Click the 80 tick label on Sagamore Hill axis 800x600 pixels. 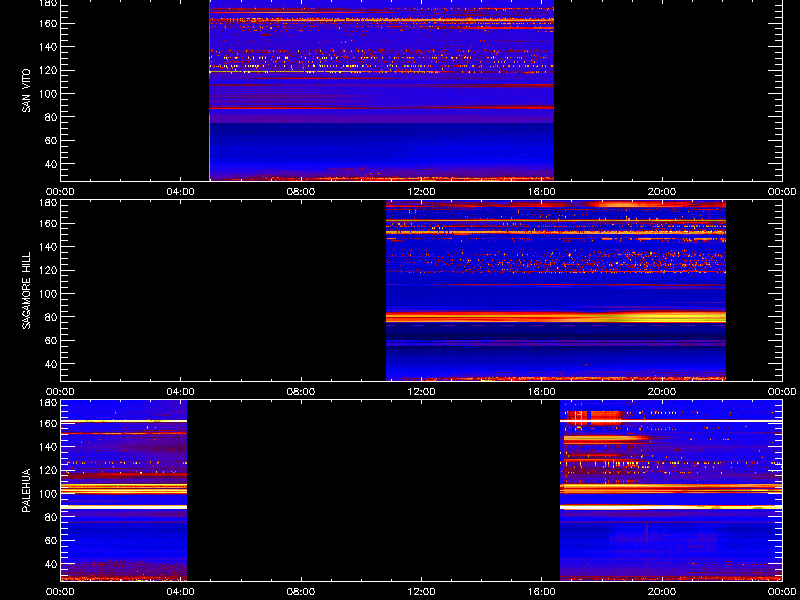pyautogui.click(x=51, y=317)
